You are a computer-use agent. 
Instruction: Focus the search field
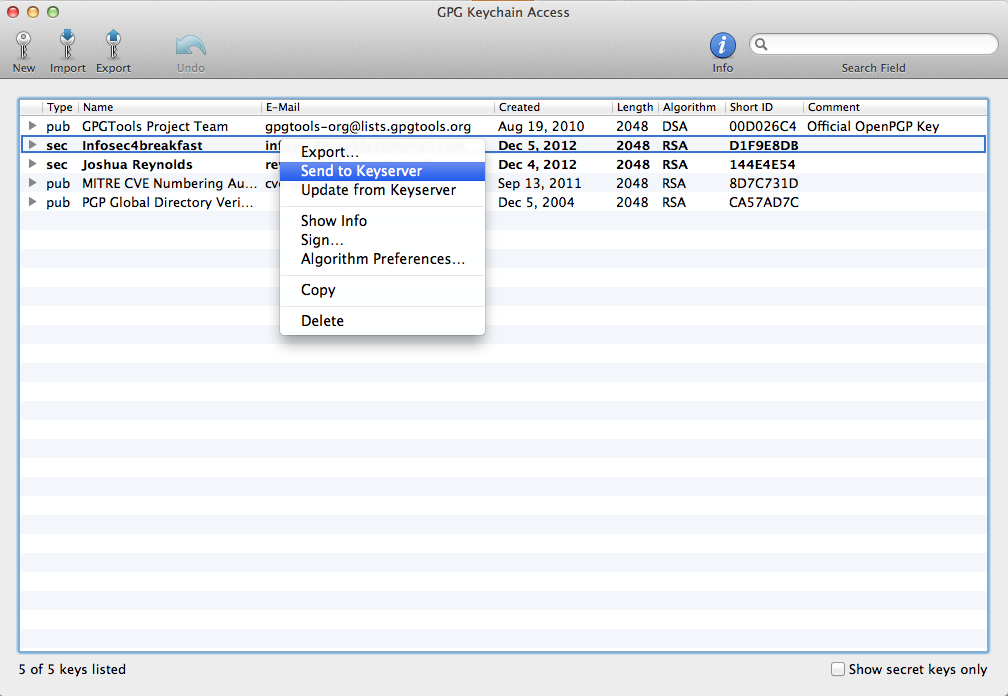coord(874,44)
